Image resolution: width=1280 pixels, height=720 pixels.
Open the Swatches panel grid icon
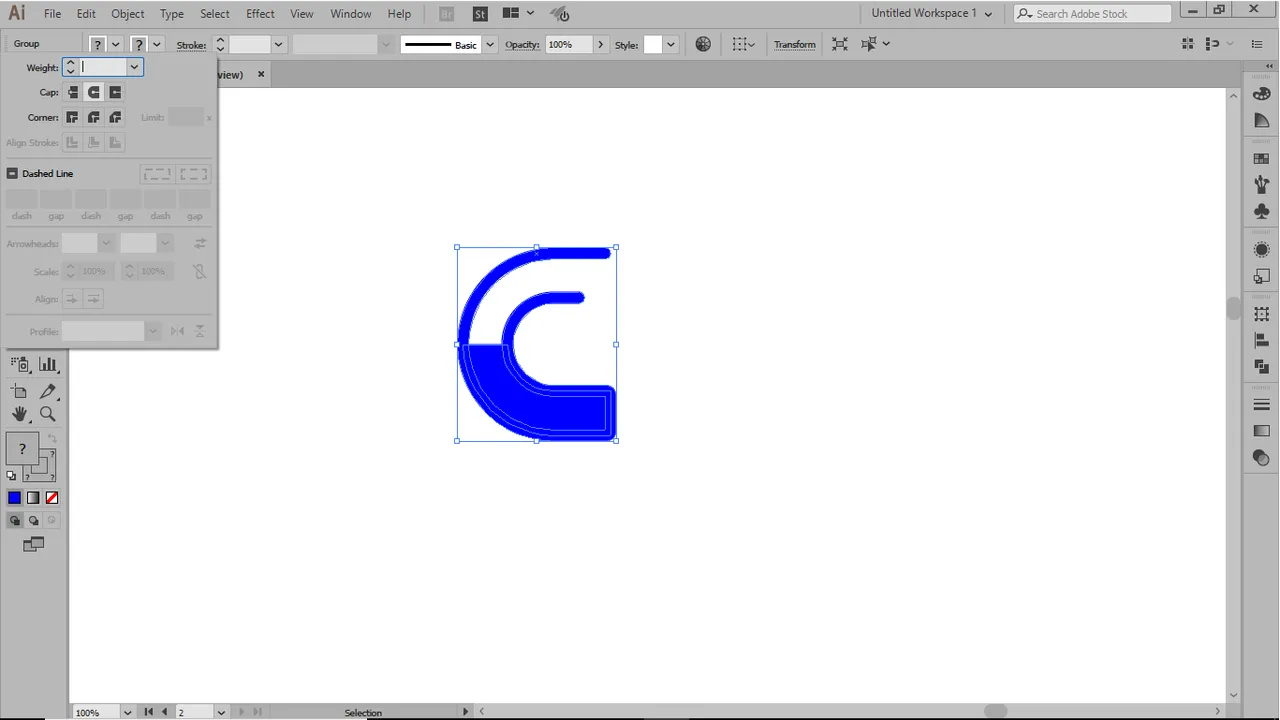click(1261, 158)
